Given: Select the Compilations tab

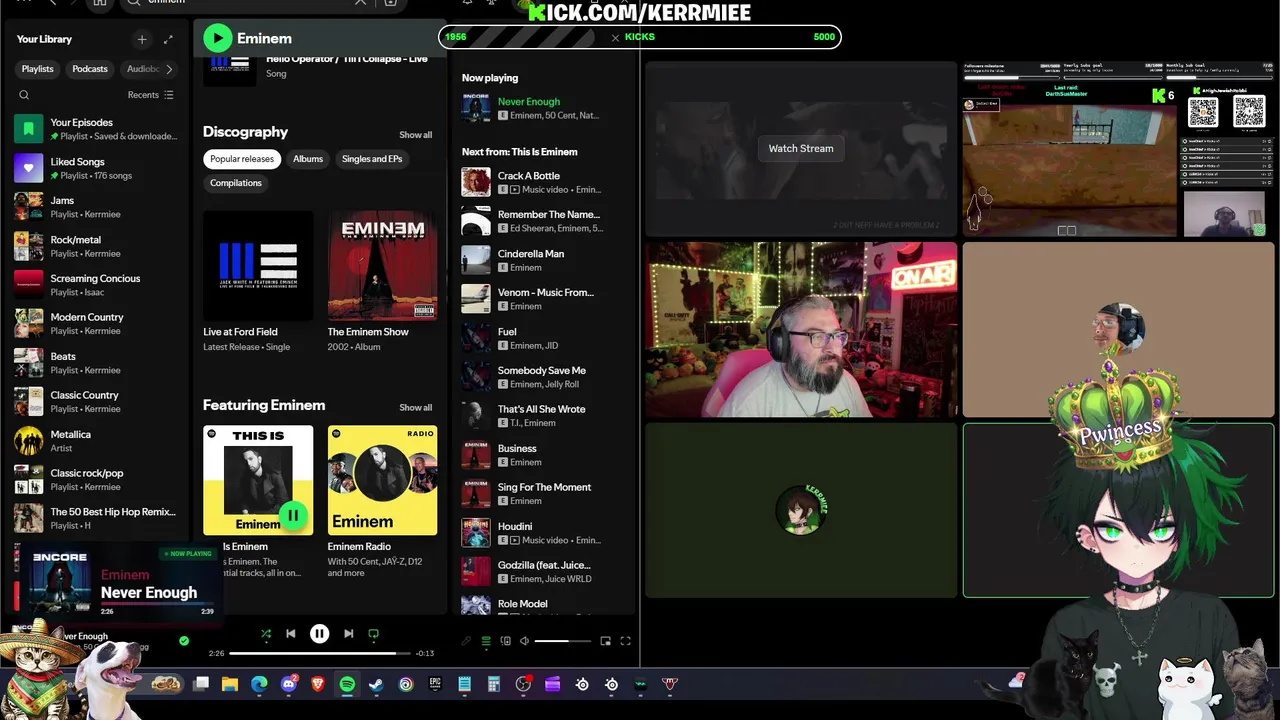Looking at the screenshot, I should click(236, 183).
